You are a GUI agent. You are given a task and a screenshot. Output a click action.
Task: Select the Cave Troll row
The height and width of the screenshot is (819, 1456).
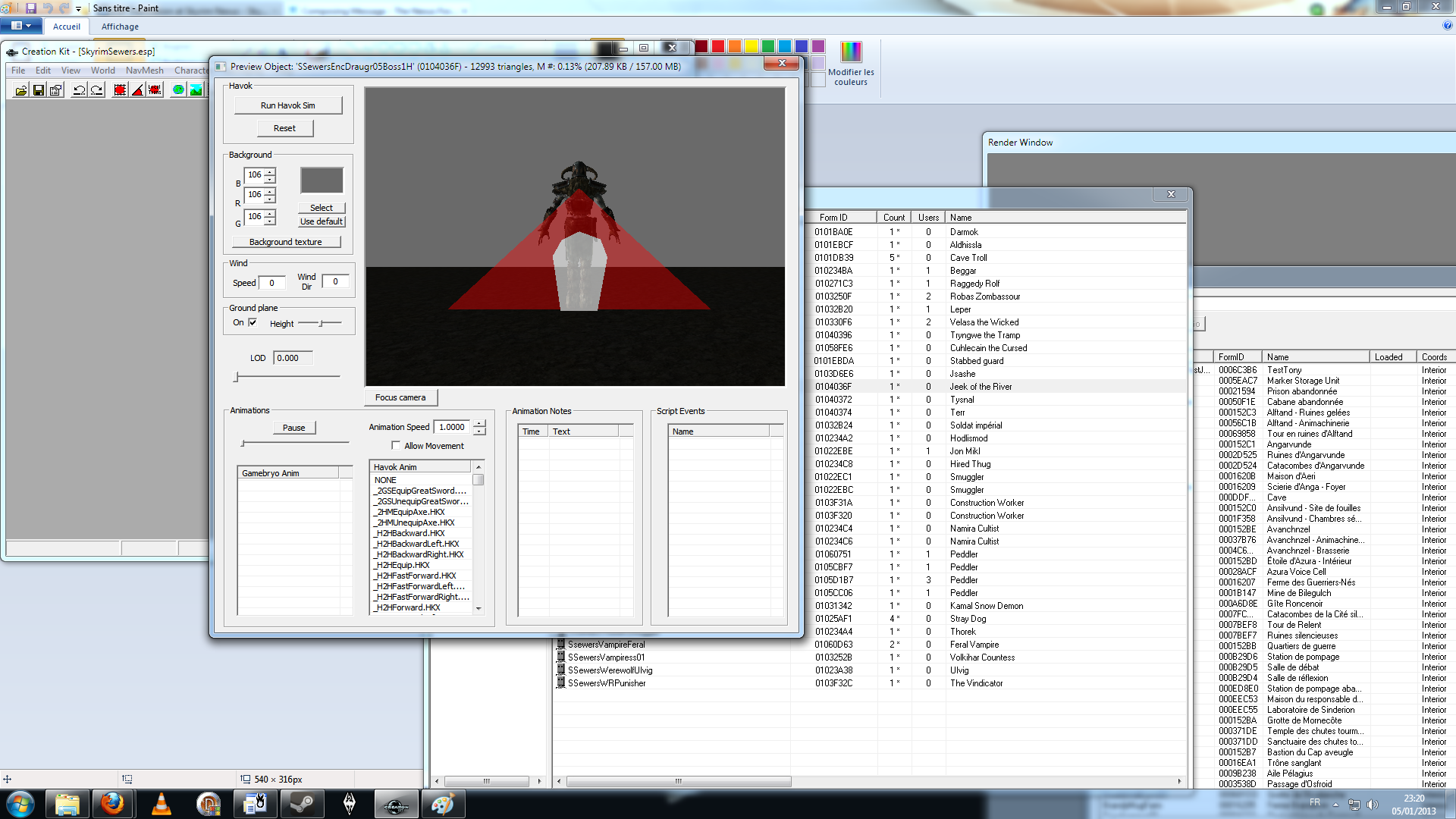(997, 258)
